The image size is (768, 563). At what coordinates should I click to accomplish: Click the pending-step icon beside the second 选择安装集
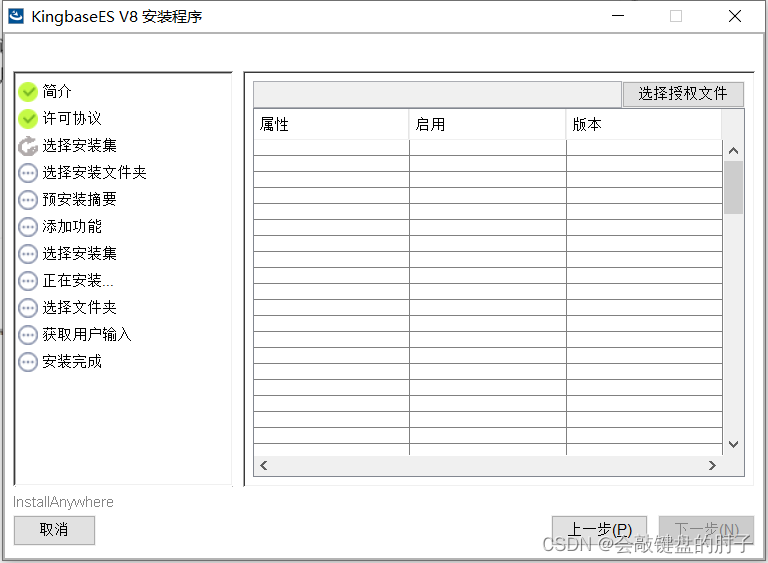point(28,254)
